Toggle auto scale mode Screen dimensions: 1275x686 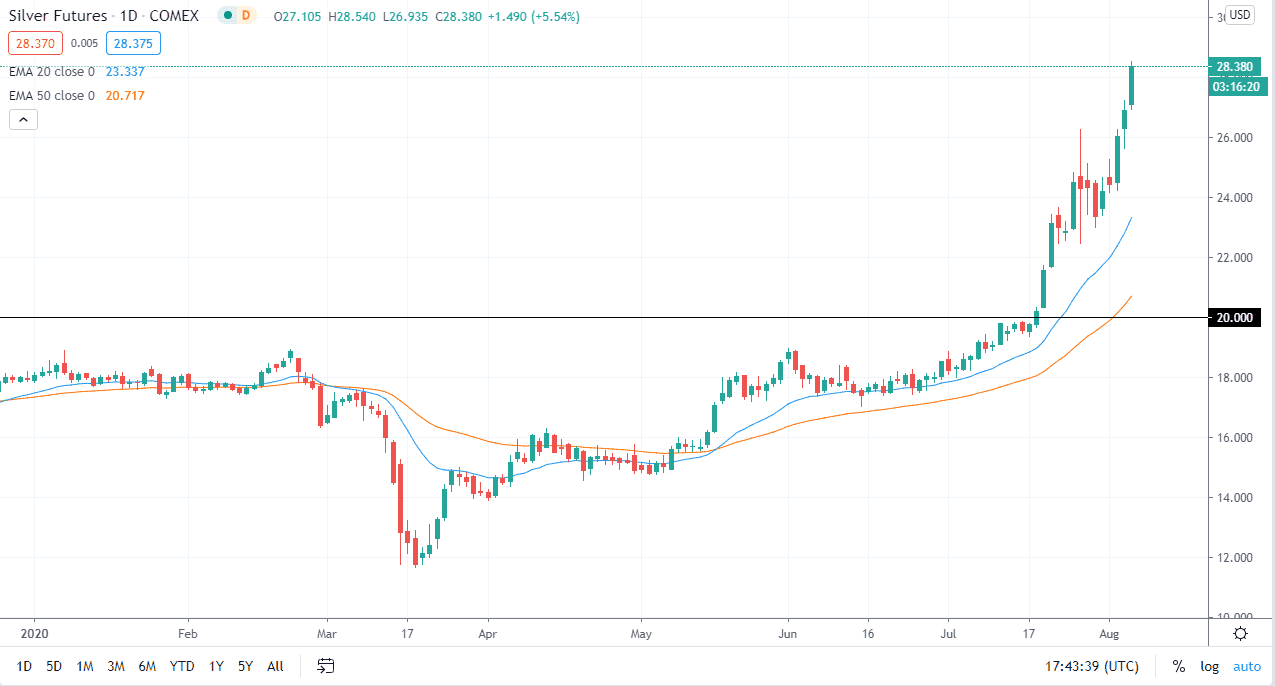(1246, 666)
